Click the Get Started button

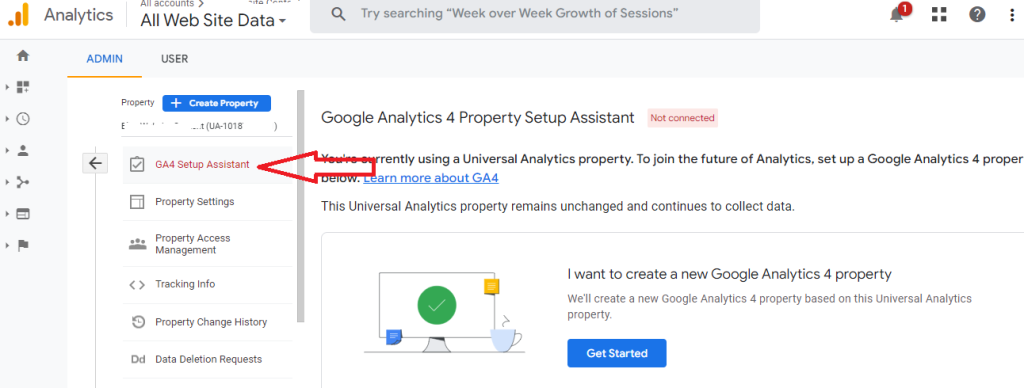pyautogui.click(x=616, y=353)
